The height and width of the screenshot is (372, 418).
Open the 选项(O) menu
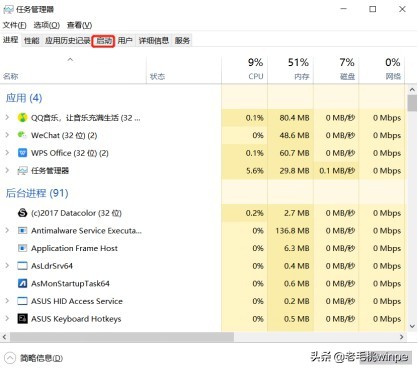point(47,25)
